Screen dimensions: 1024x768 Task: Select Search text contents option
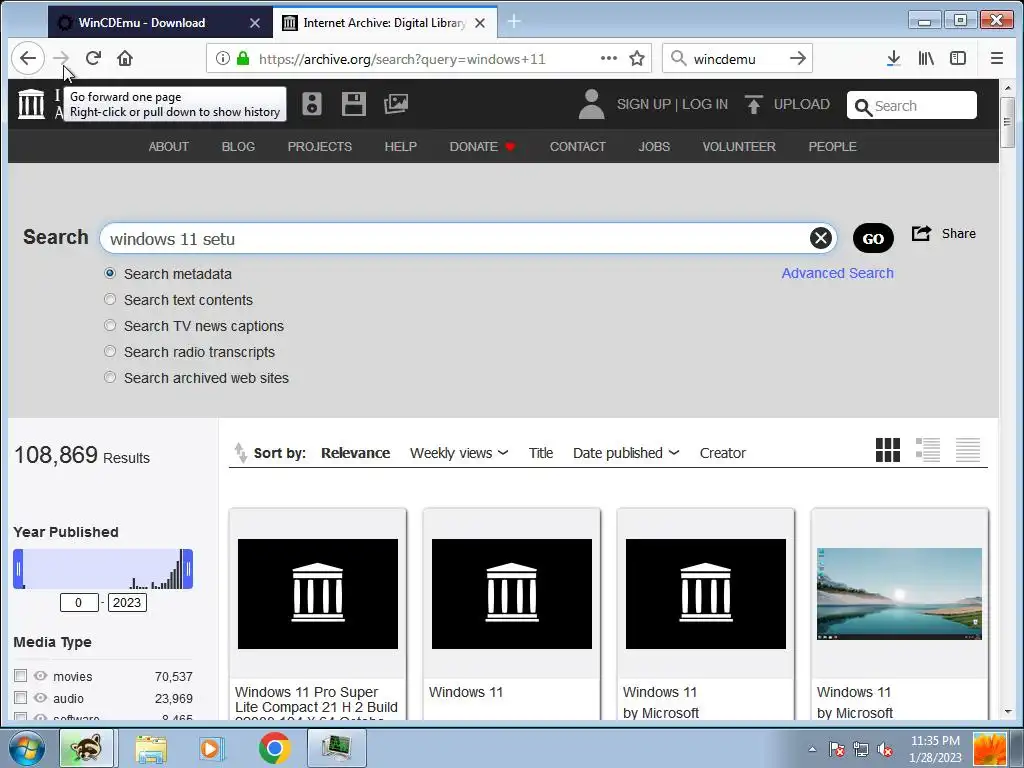[x=110, y=299]
